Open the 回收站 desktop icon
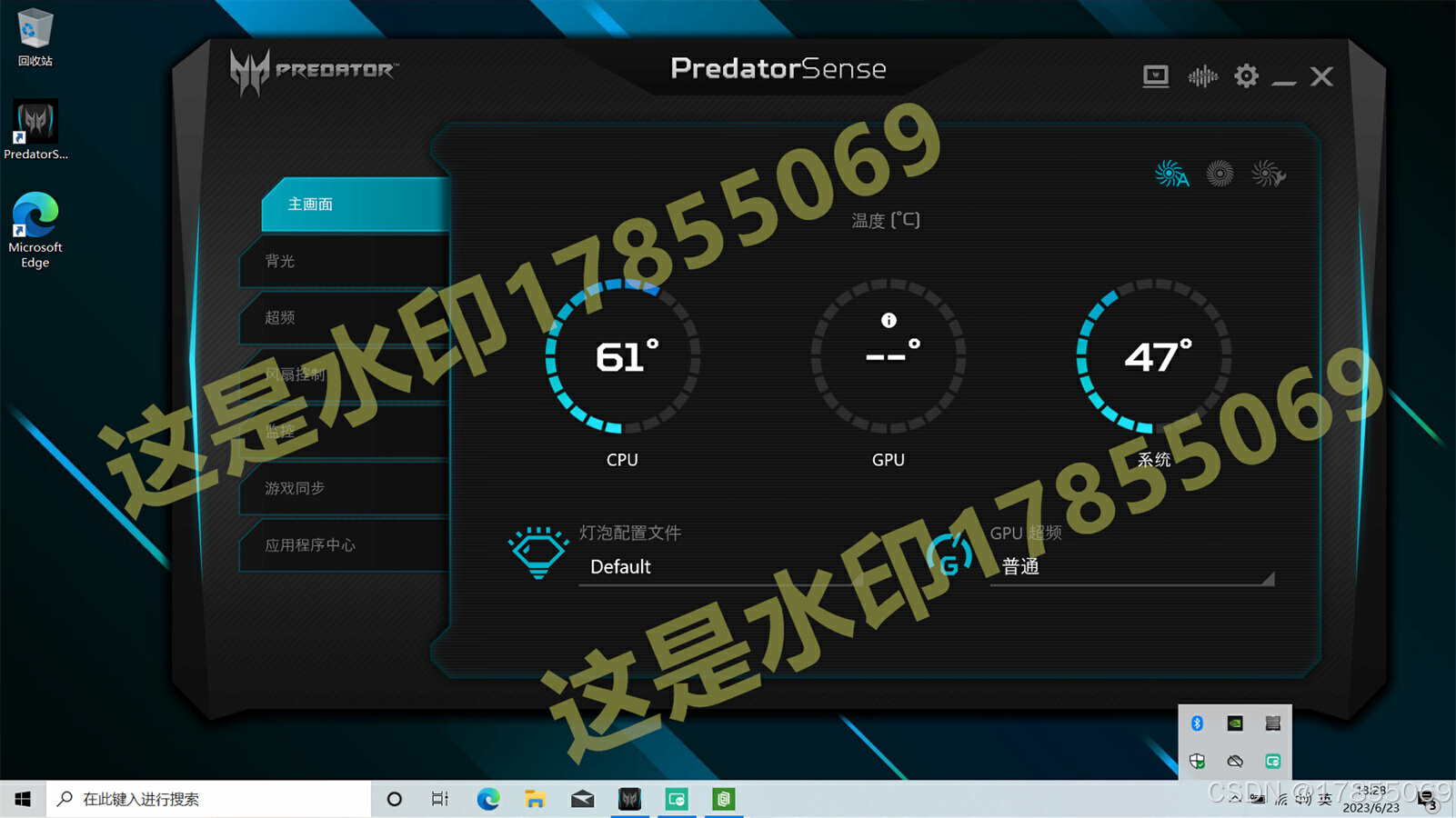The image size is (1456, 818). 35,37
